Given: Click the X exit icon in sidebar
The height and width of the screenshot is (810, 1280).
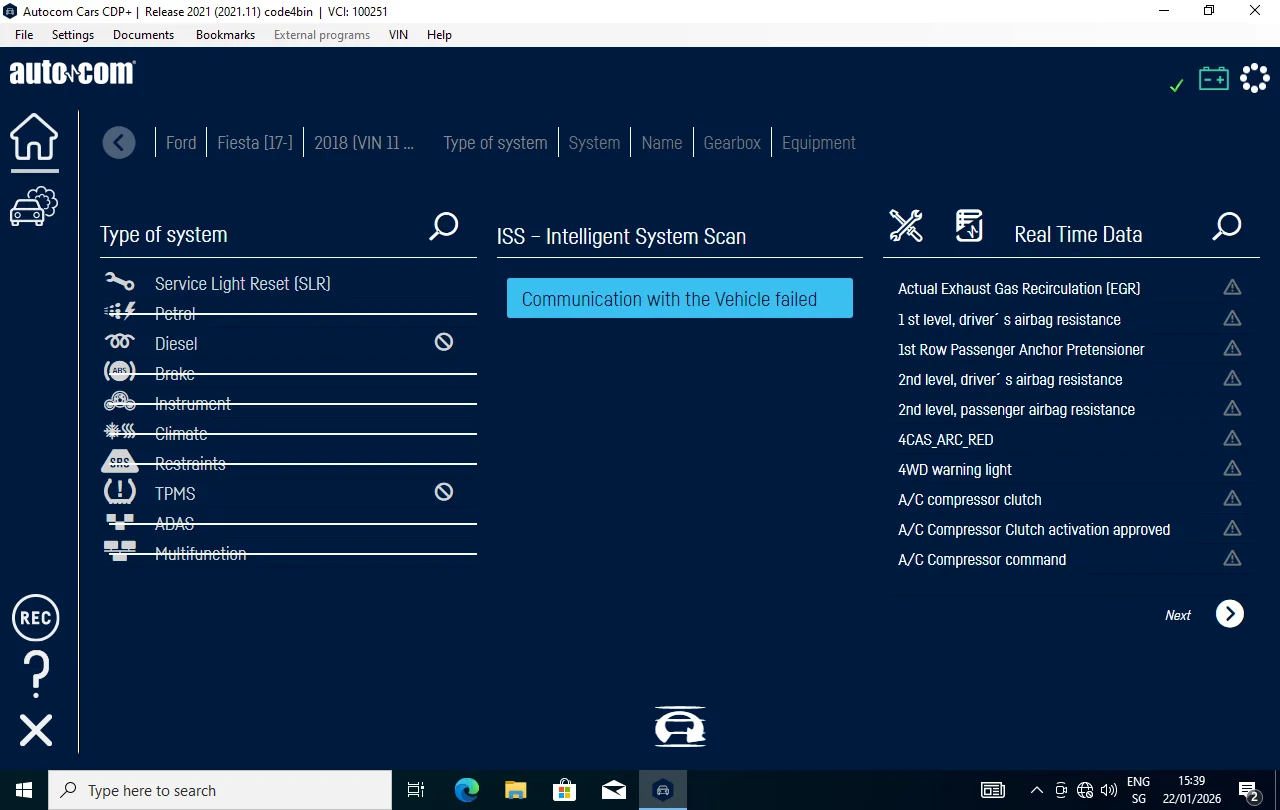Looking at the screenshot, I should (x=36, y=731).
